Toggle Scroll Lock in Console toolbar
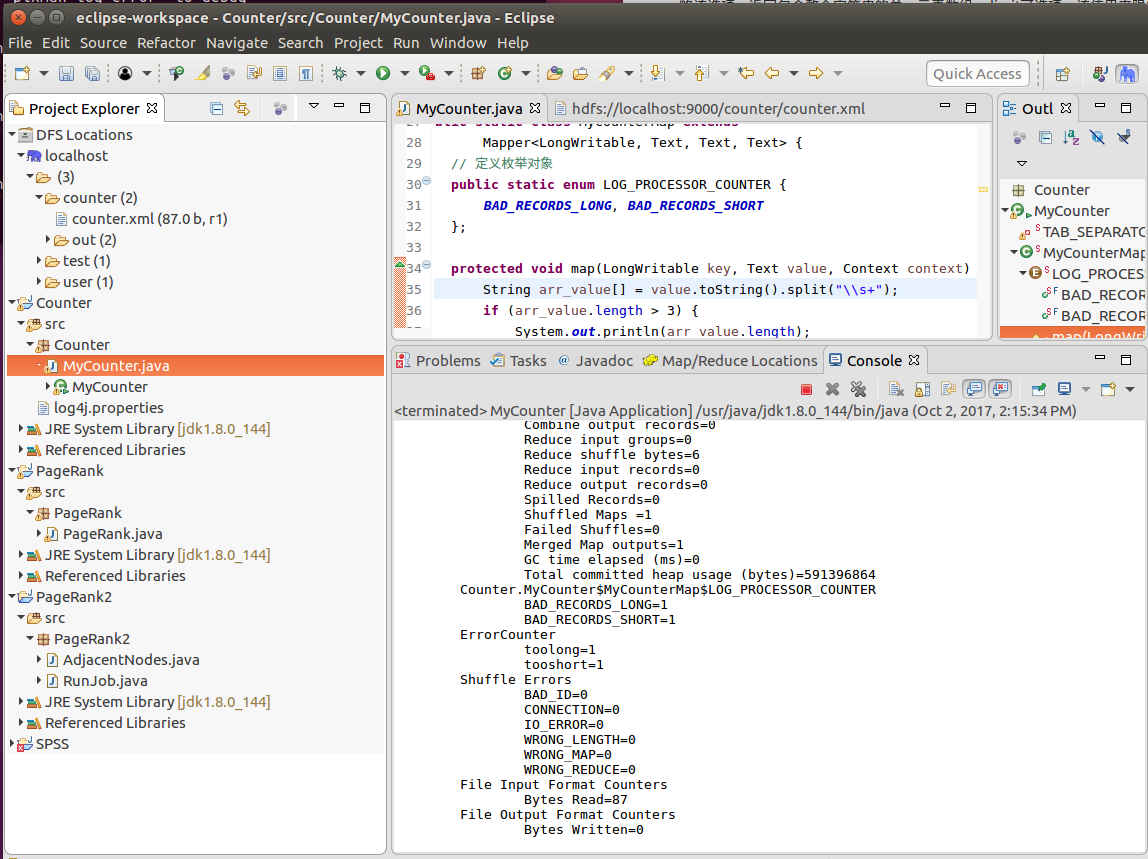1148x859 pixels. tap(922, 389)
